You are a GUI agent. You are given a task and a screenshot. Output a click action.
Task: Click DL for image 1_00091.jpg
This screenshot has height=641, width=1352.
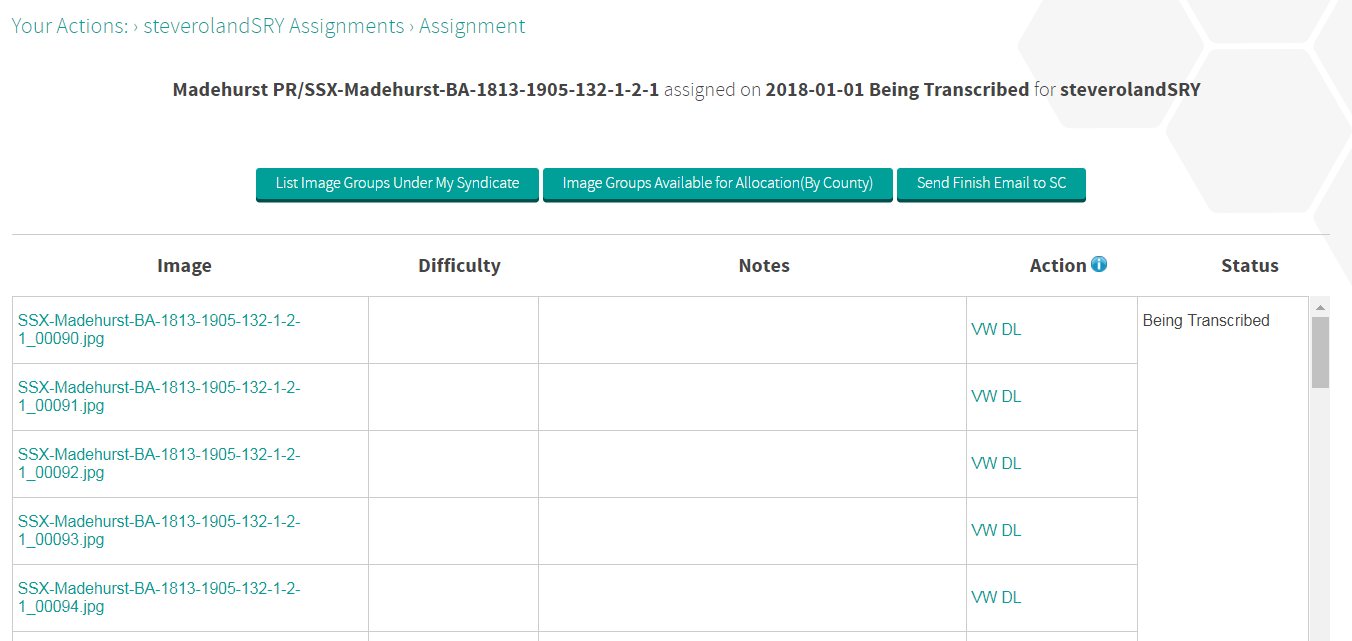click(x=1011, y=397)
